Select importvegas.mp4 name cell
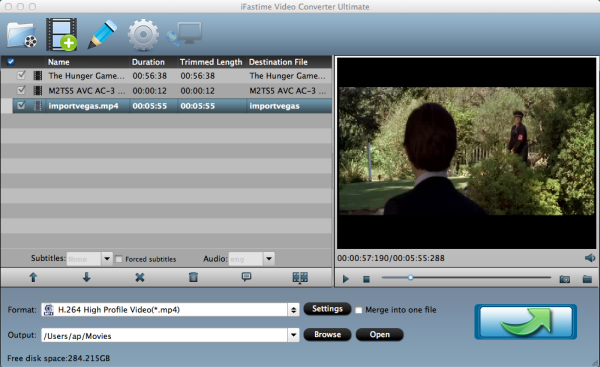The image size is (600, 367). click(83, 106)
